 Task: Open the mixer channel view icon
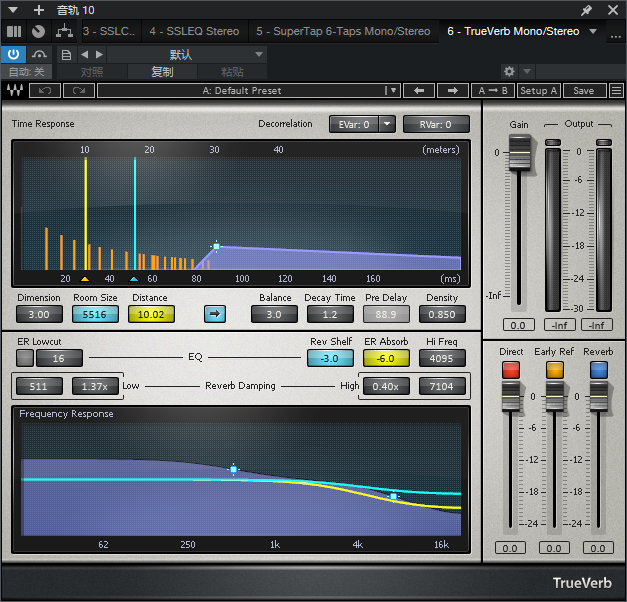[x=14, y=31]
